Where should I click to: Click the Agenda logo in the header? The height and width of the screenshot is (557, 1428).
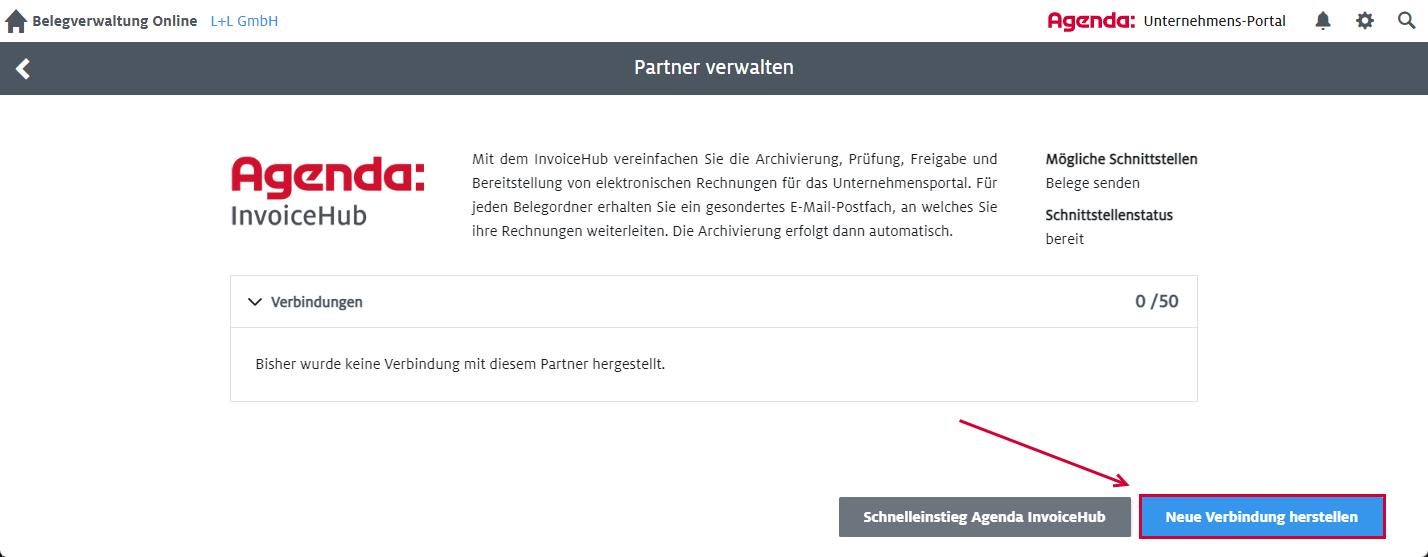1091,21
